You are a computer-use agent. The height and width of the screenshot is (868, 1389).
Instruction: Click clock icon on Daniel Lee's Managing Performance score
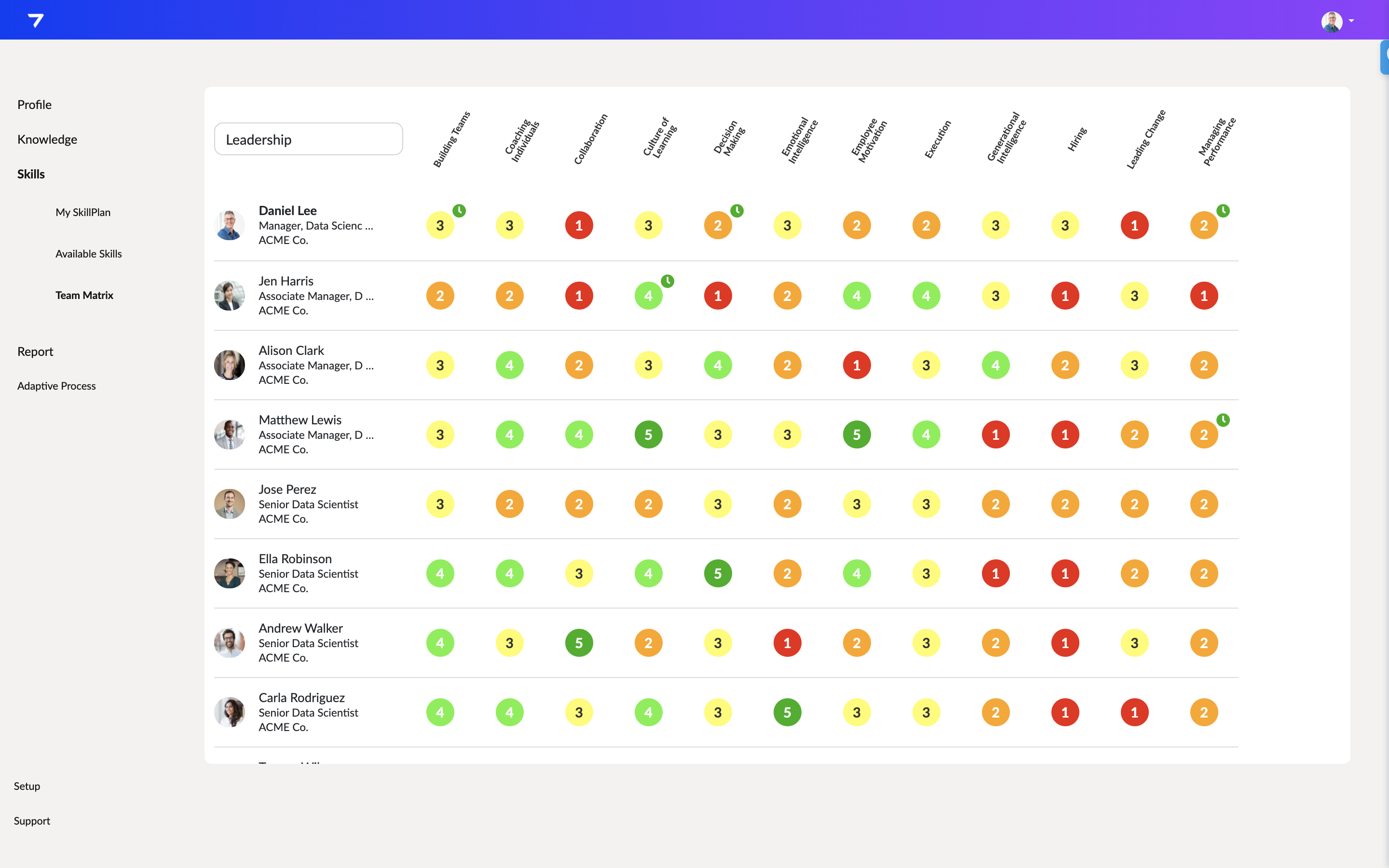(x=1223, y=211)
